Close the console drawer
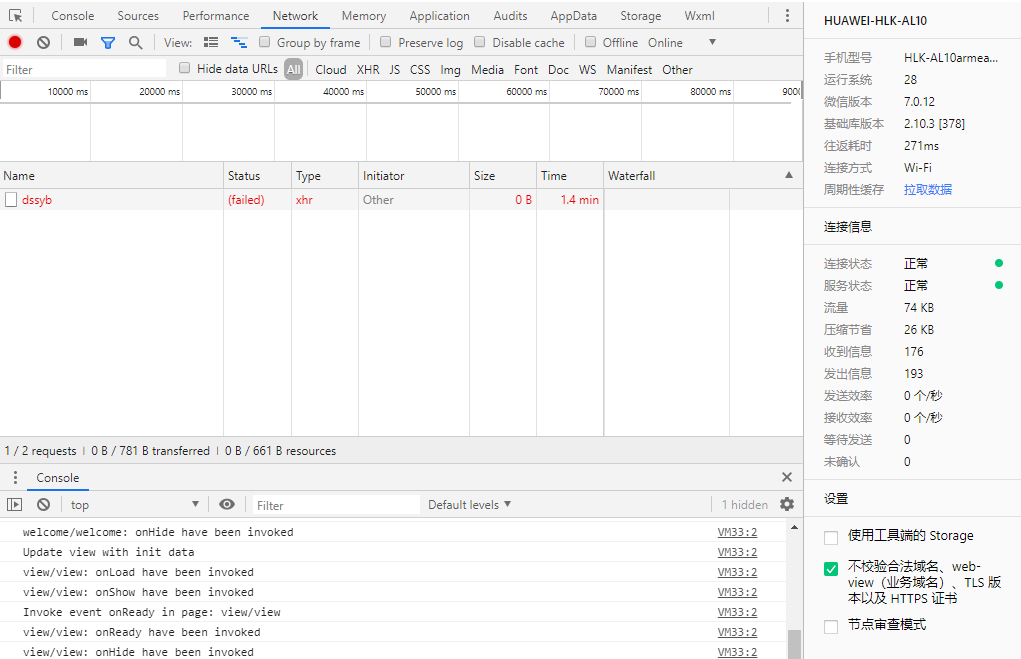 click(787, 477)
